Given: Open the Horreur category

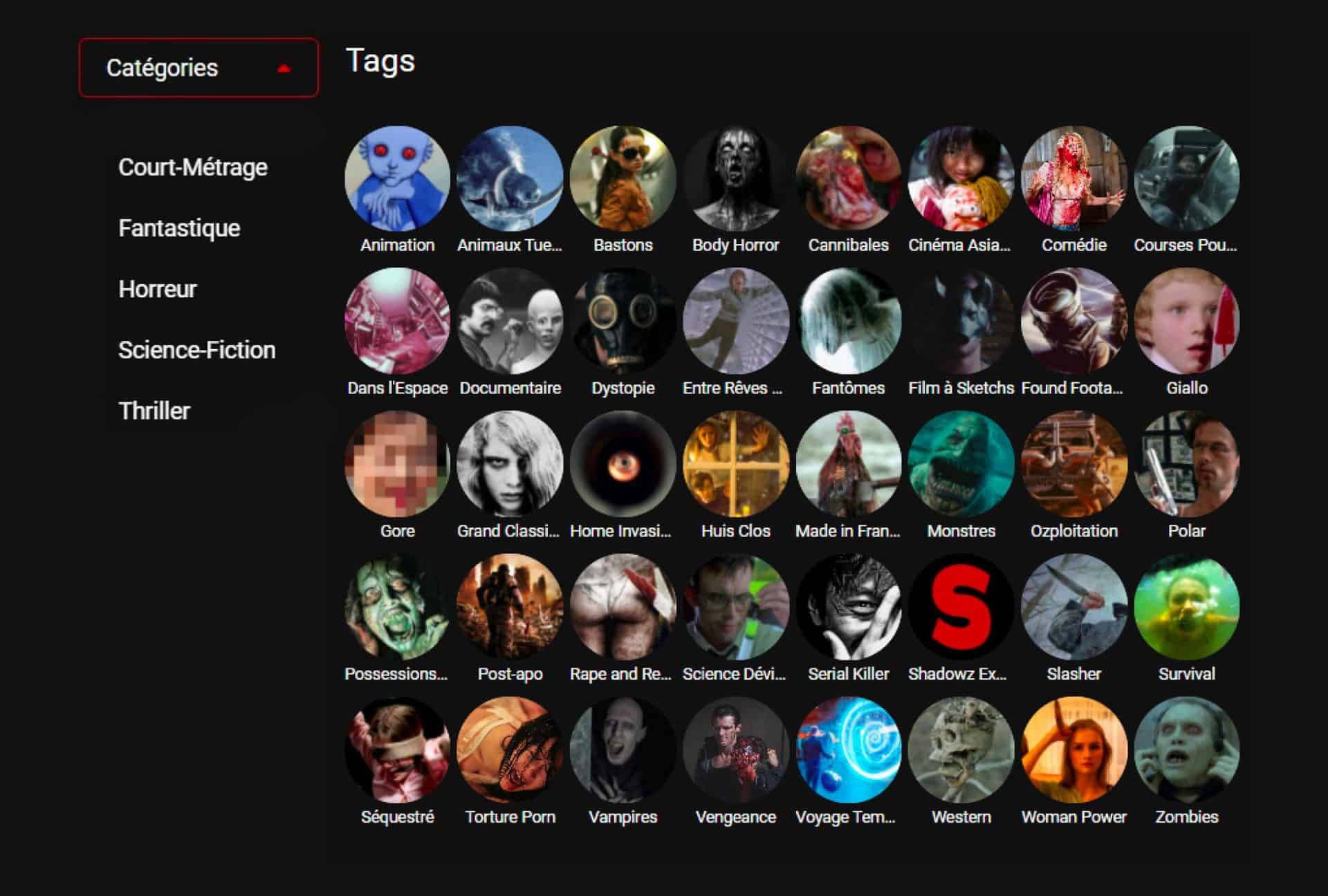Looking at the screenshot, I should [157, 289].
